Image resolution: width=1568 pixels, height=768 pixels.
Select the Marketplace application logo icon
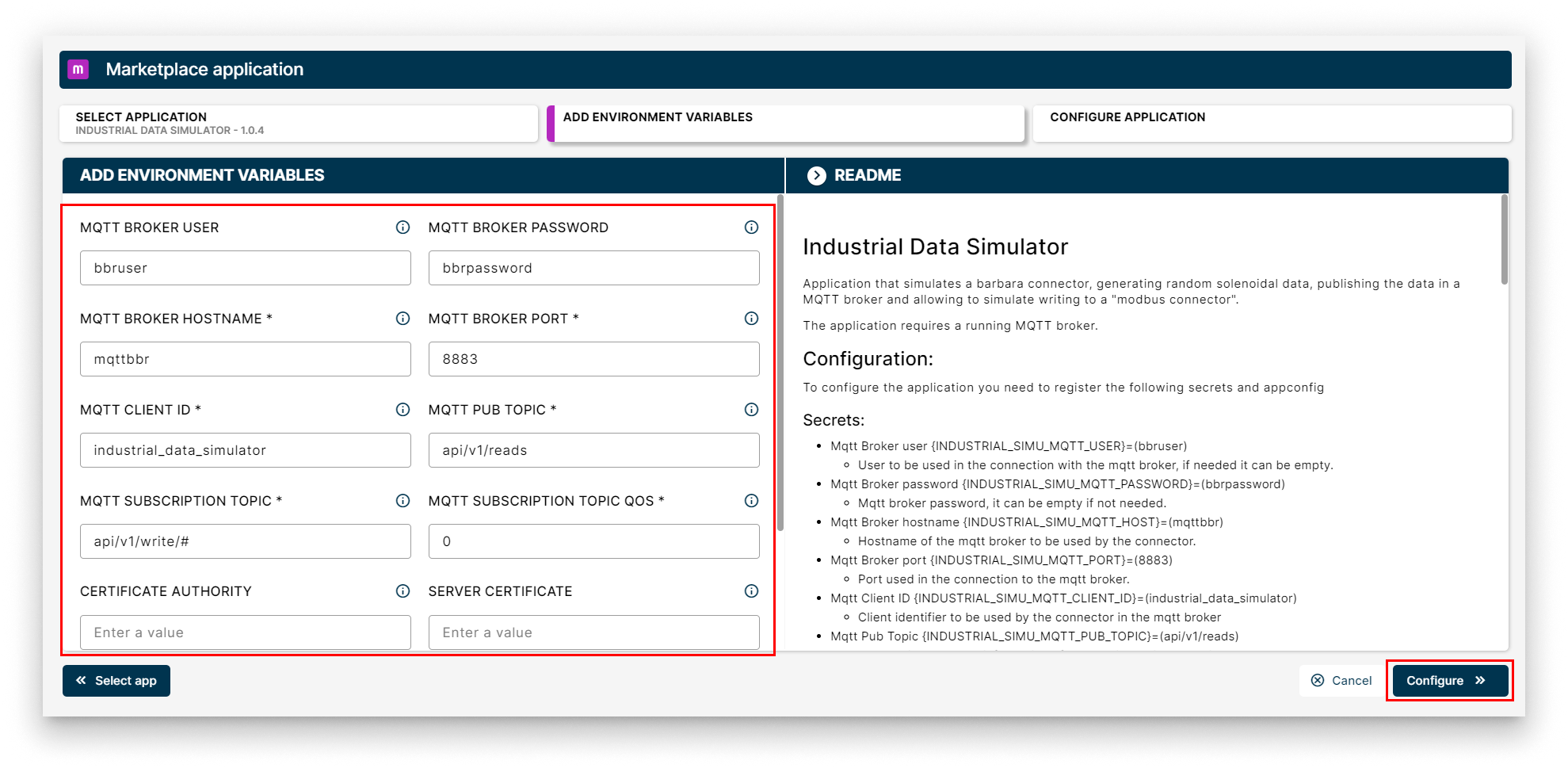pos(78,69)
